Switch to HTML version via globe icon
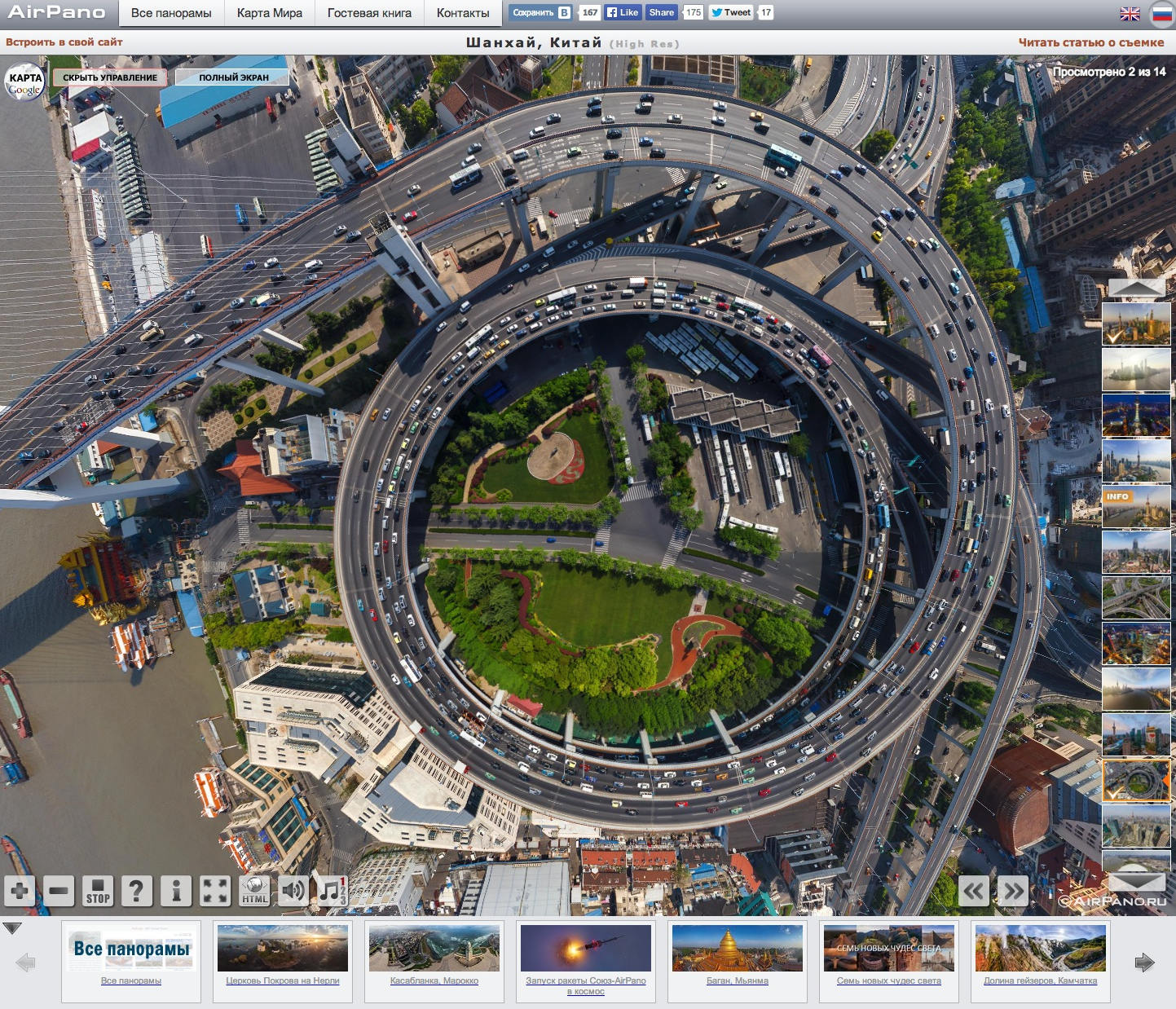The height and width of the screenshot is (1009, 1176). click(255, 891)
